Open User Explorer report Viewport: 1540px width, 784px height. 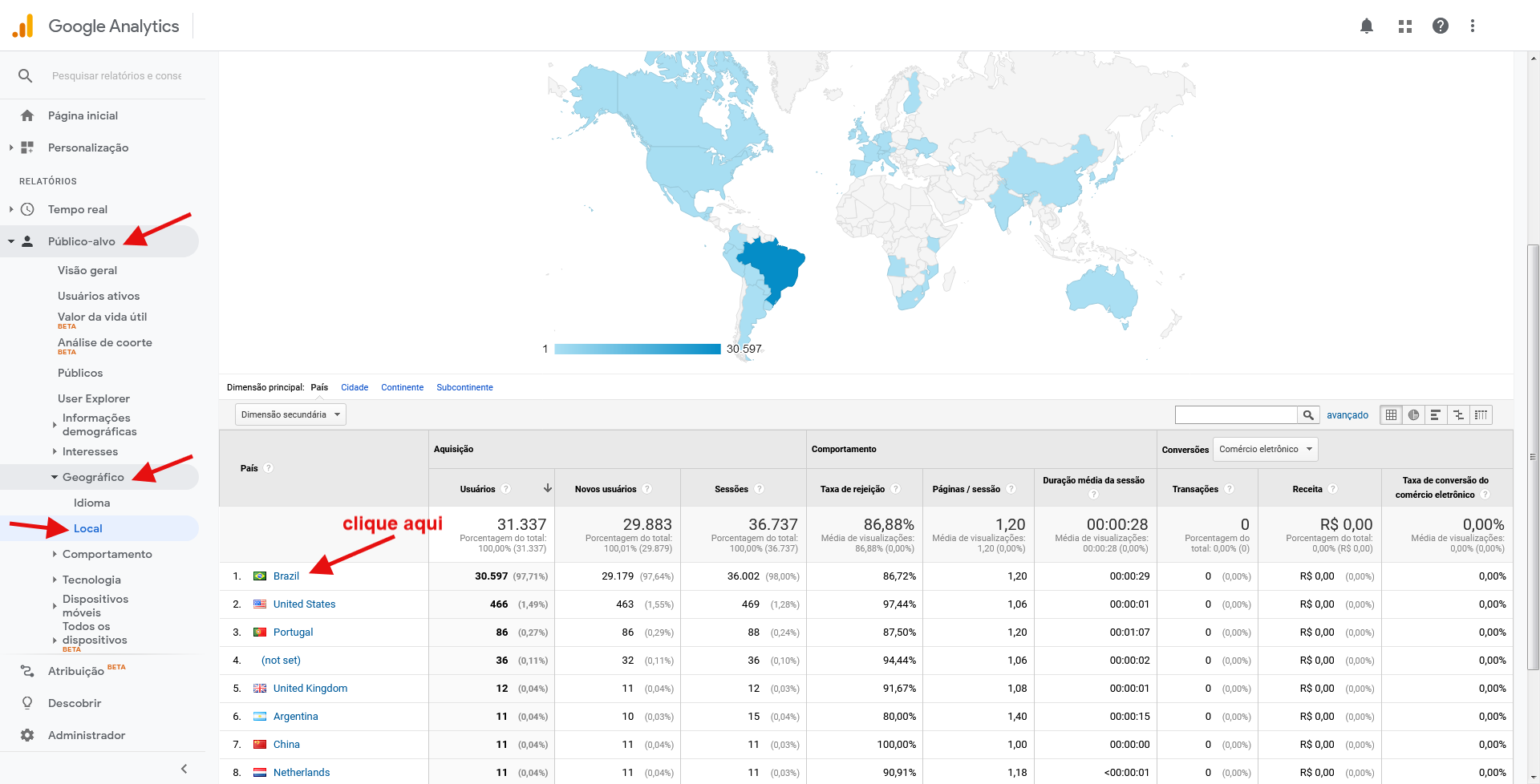(94, 398)
